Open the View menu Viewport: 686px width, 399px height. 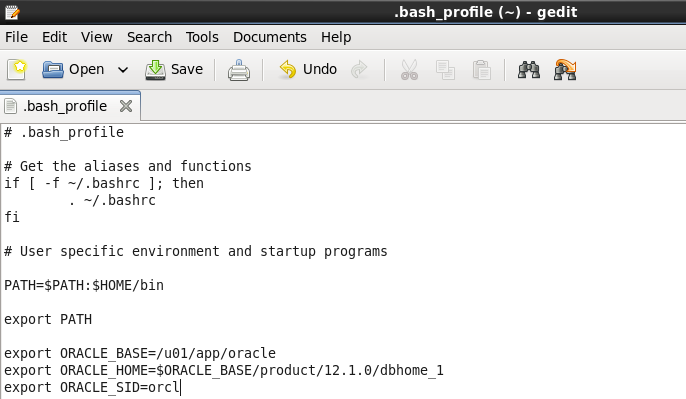point(96,37)
